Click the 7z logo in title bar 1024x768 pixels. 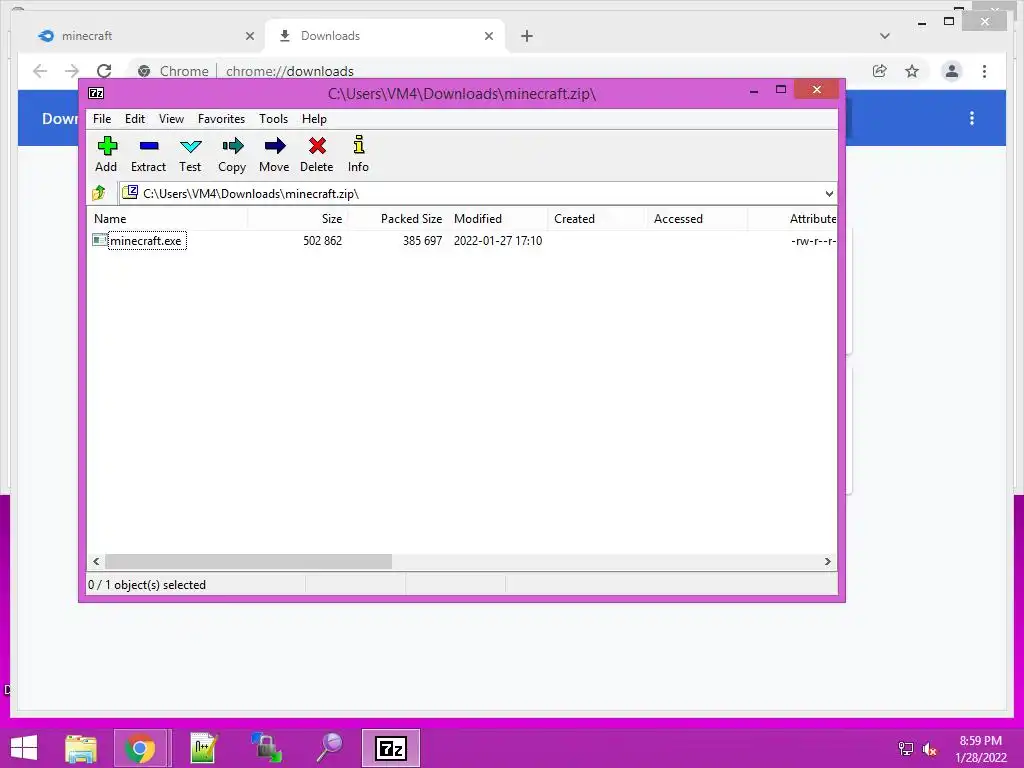coord(96,93)
